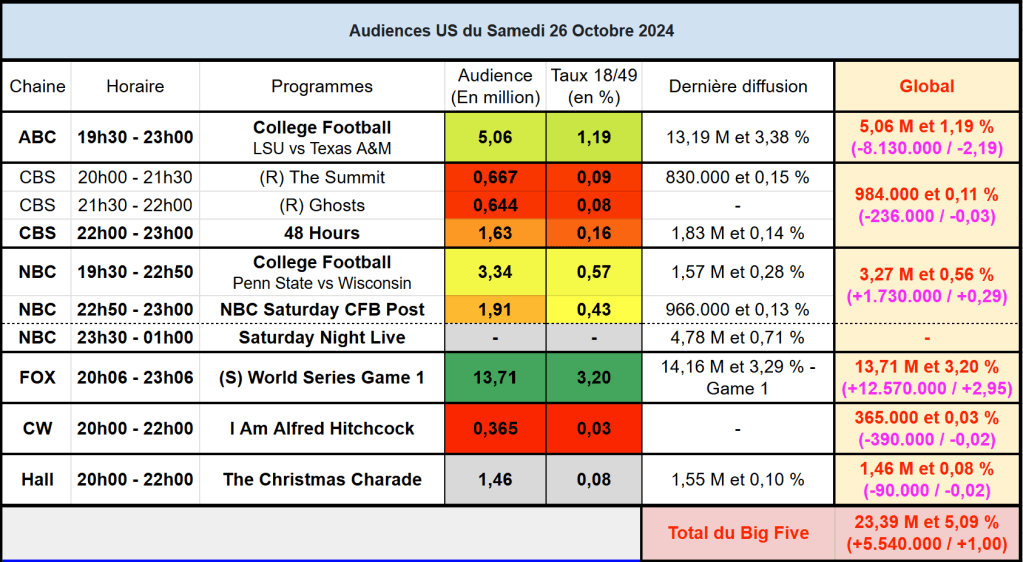Click the 'NBC Saturday CFB Post' cell
The width and height of the screenshot is (1023, 562).
[x=322, y=310]
